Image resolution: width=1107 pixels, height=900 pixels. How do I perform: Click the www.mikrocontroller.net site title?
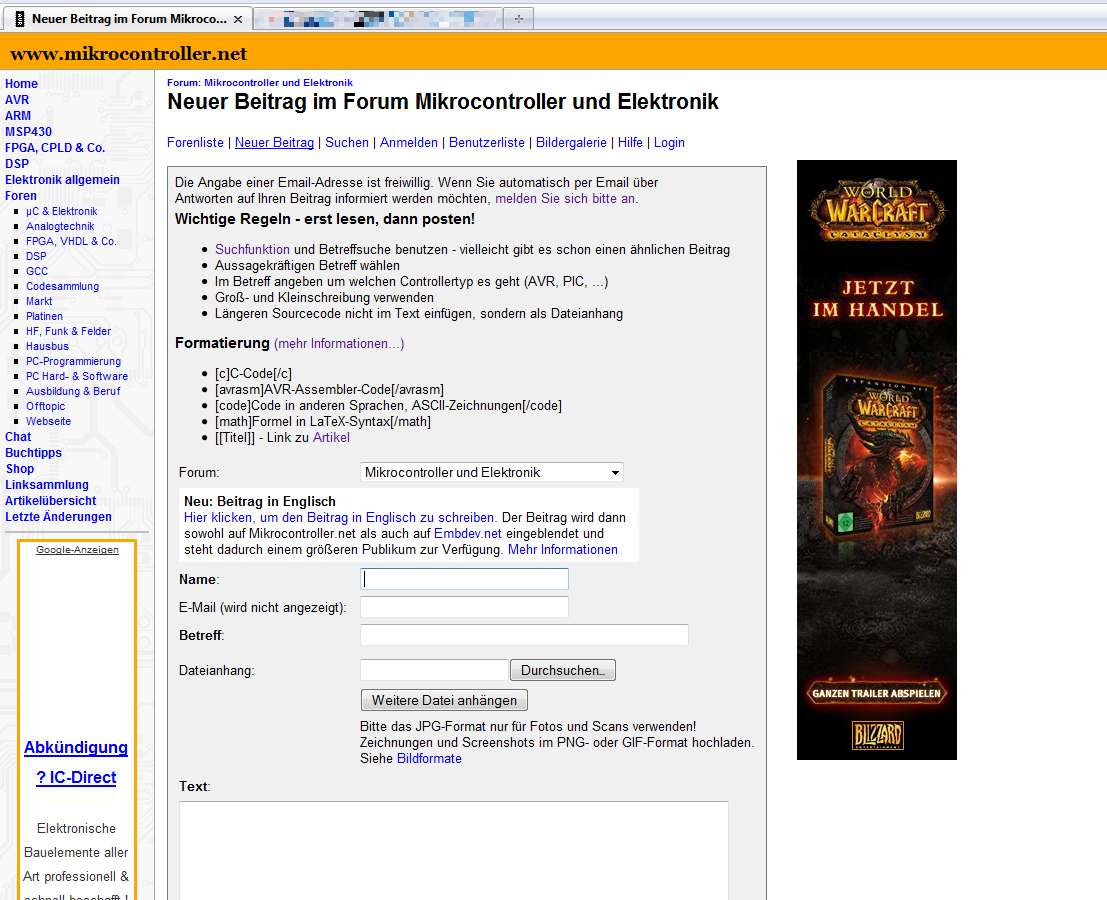point(128,54)
